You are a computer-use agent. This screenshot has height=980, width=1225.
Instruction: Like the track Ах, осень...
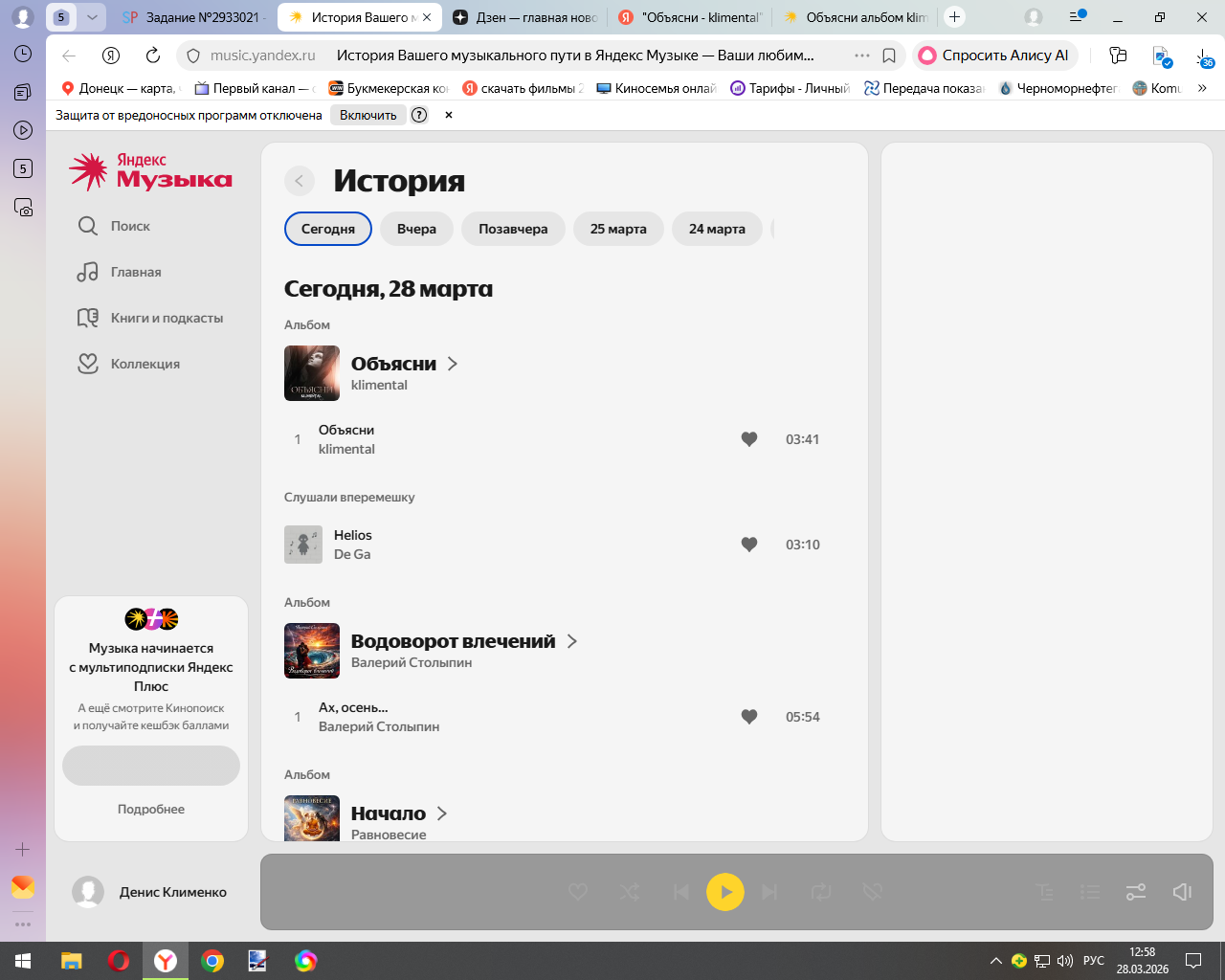(x=749, y=717)
